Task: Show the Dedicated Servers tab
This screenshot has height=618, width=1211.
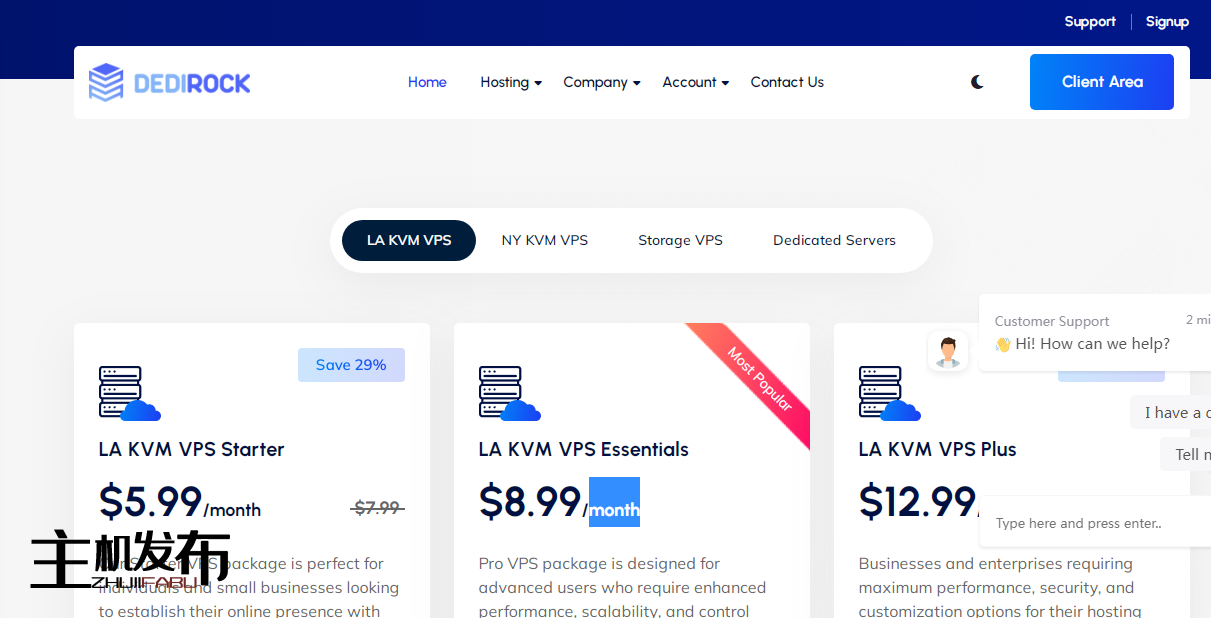Action: (834, 240)
